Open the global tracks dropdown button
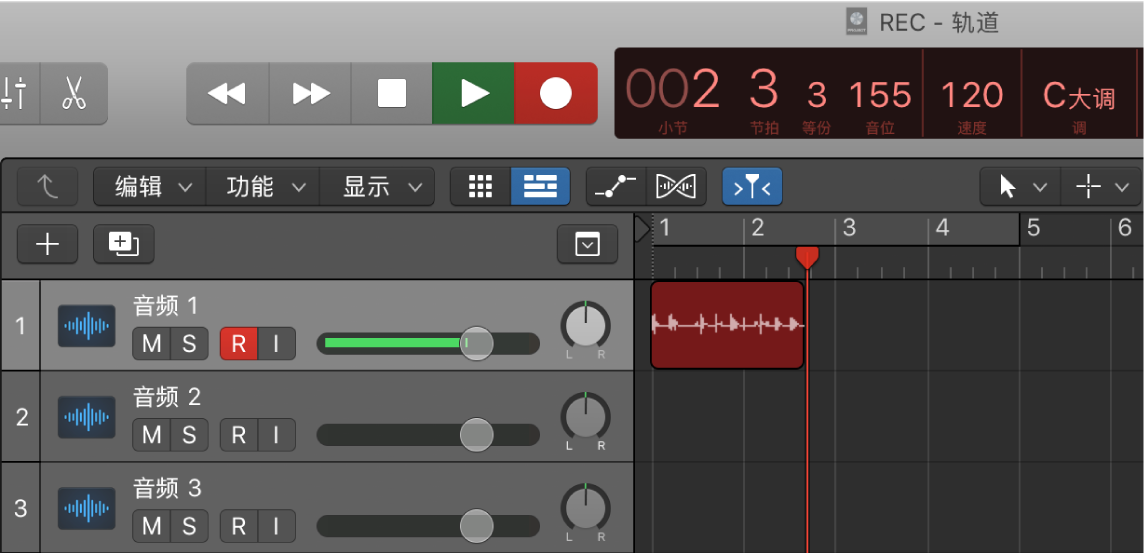The image size is (1144, 553). [587, 244]
